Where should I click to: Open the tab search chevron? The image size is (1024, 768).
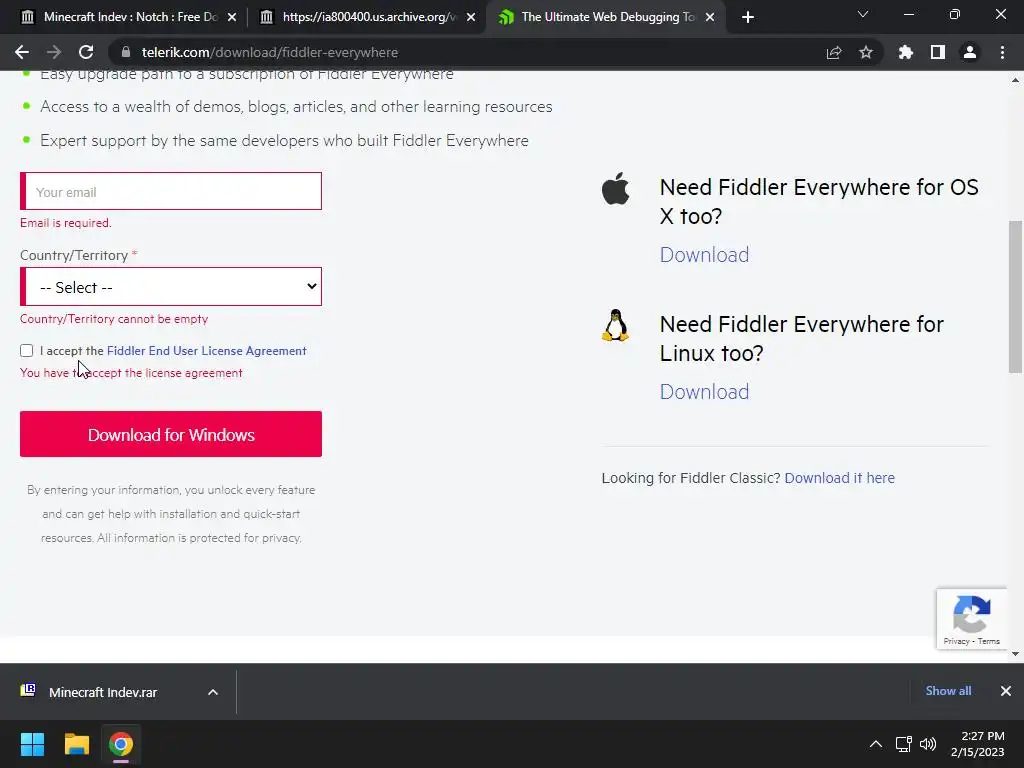tap(863, 14)
